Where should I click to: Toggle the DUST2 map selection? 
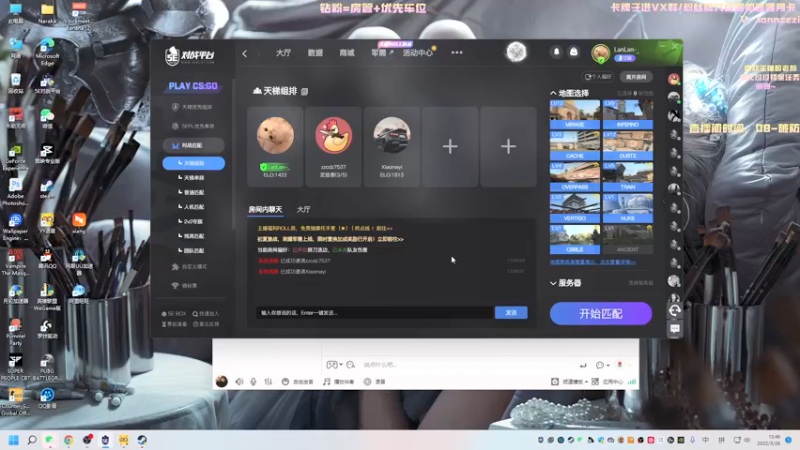click(x=628, y=145)
